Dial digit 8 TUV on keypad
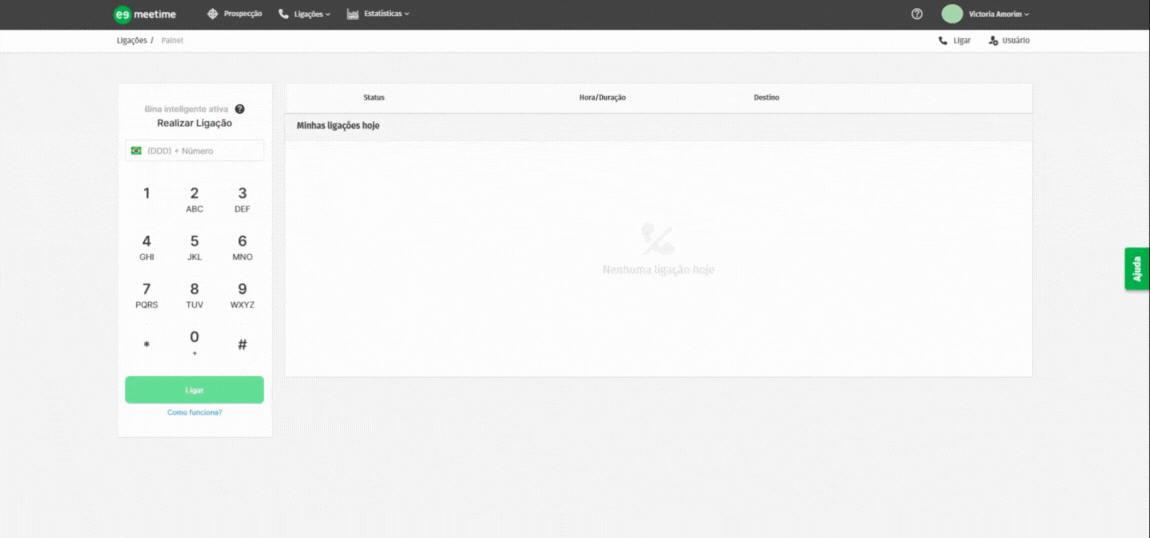The image size is (1150, 538). [x=194, y=295]
